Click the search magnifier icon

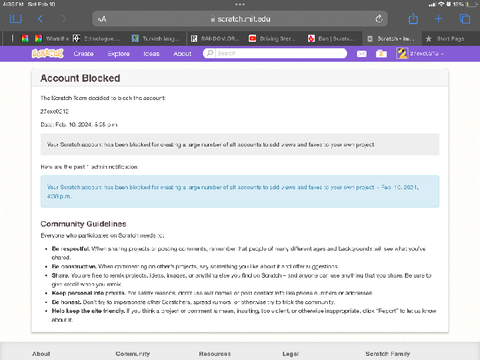(x=210, y=53)
